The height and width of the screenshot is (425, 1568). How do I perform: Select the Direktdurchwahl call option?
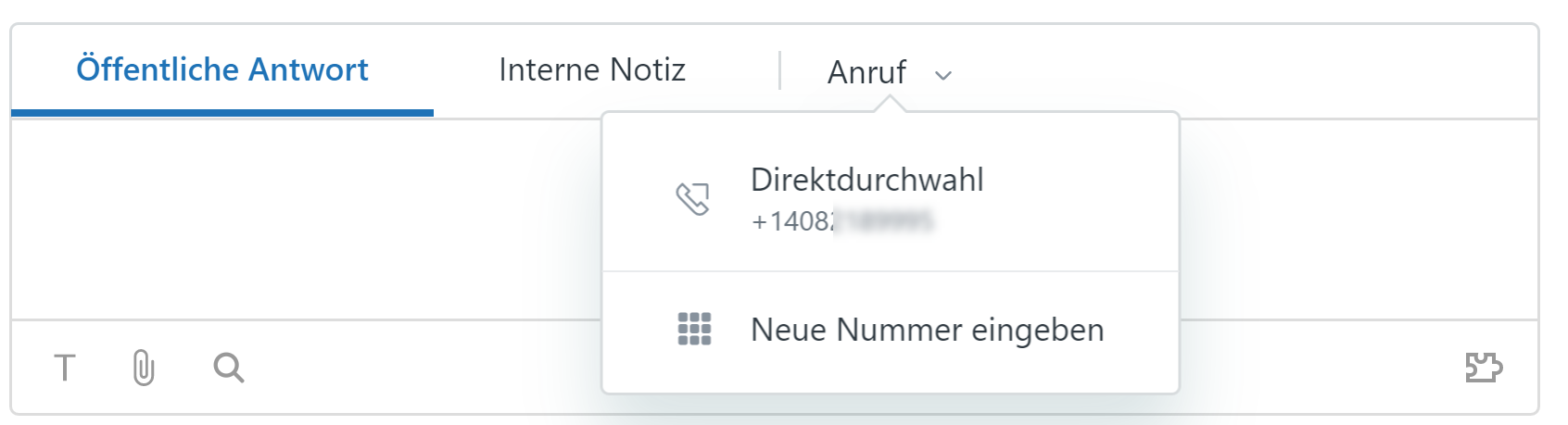866,180
